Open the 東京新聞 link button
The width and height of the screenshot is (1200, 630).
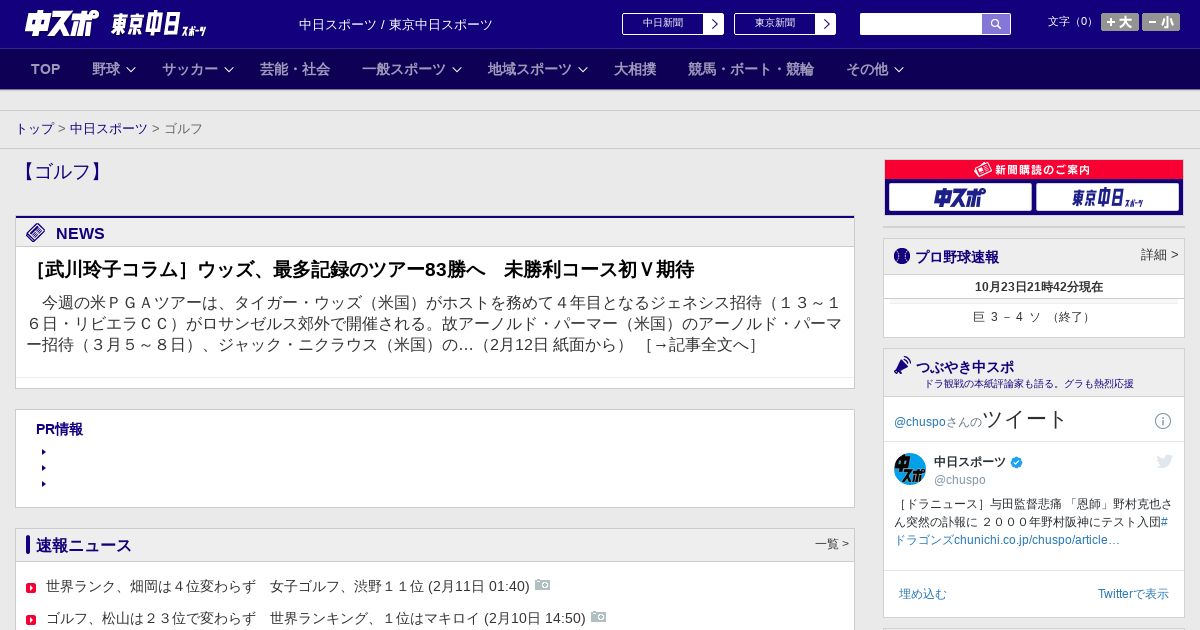click(775, 24)
